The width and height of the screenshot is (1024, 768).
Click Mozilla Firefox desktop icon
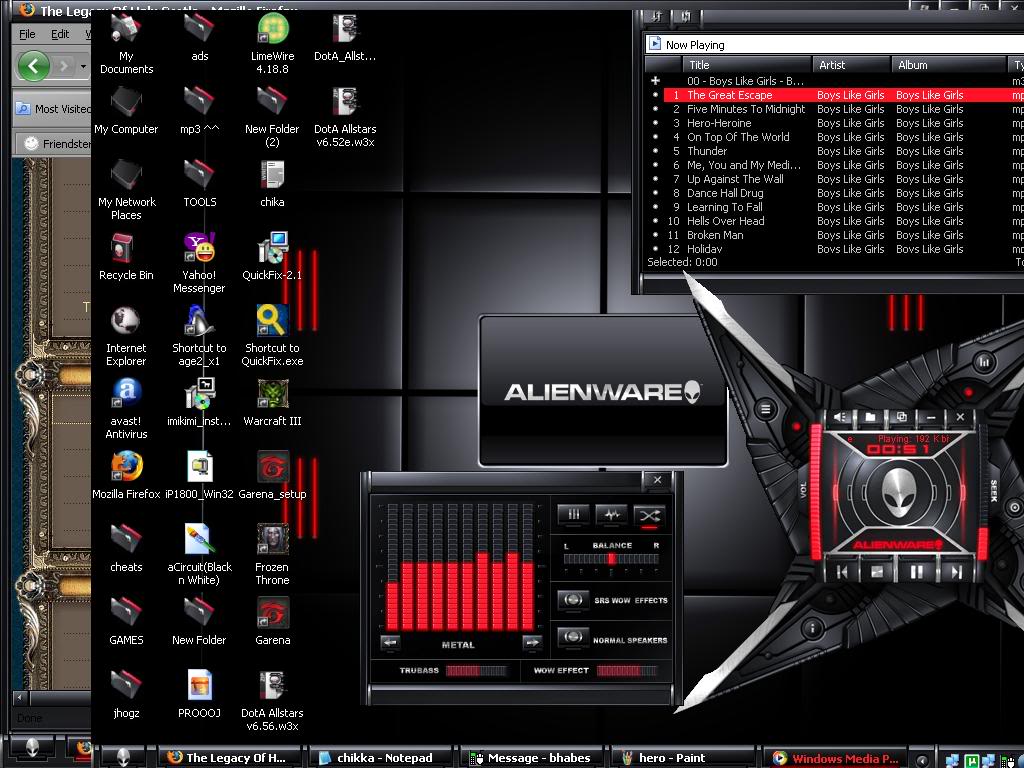point(126,475)
